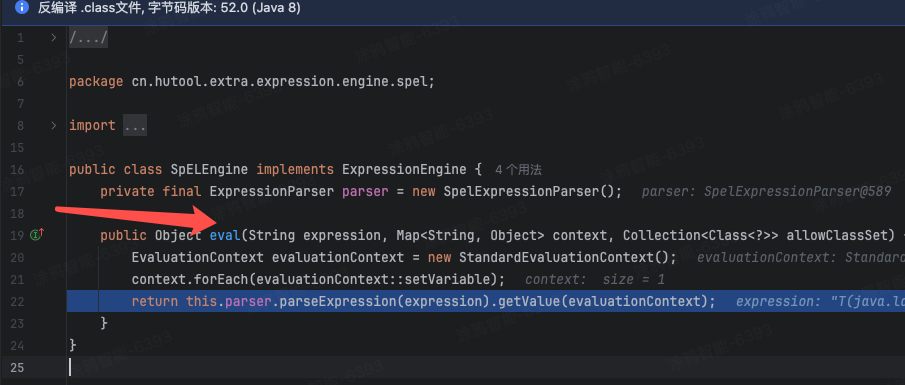The height and width of the screenshot is (385, 905).
Task: Click the package name cn.hutool.extra.expression.engine.spel
Action: pyautogui.click(x=278, y=82)
